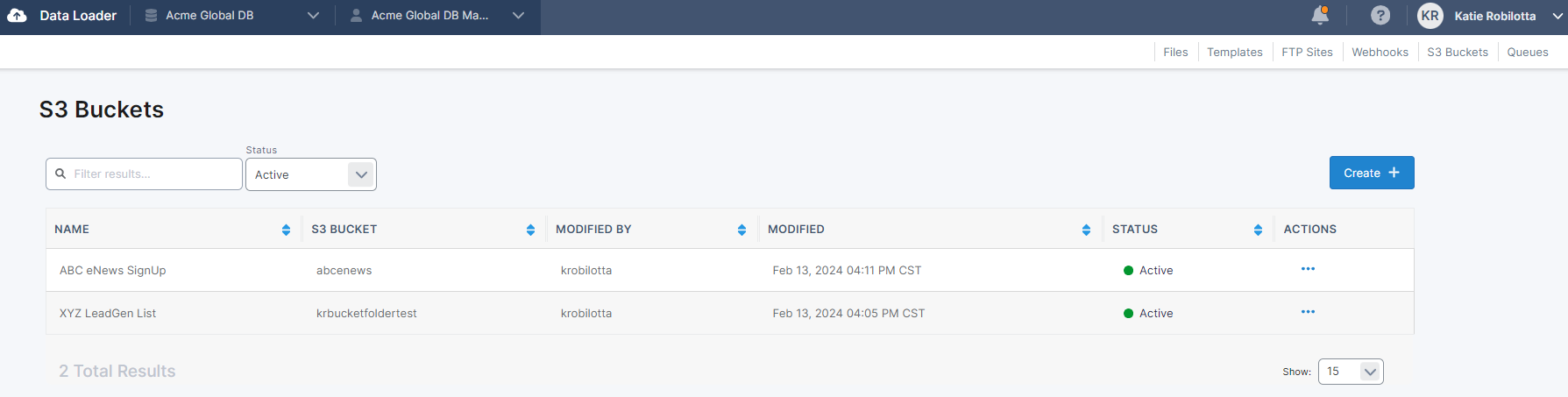Viewport: 1568px width, 397px height.
Task: Go to the Files tab
Action: pyautogui.click(x=1175, y=53)
